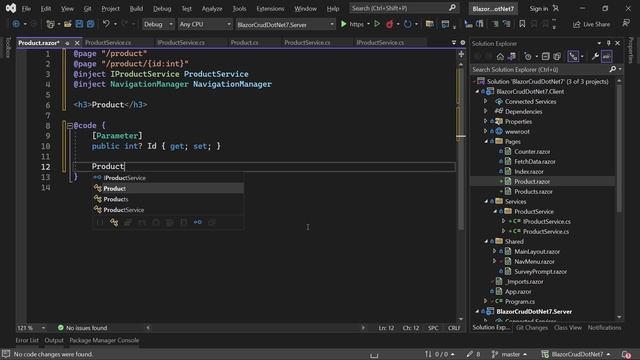
Task: Undo the last edit with Undo icon
Action: coord(106,24)
